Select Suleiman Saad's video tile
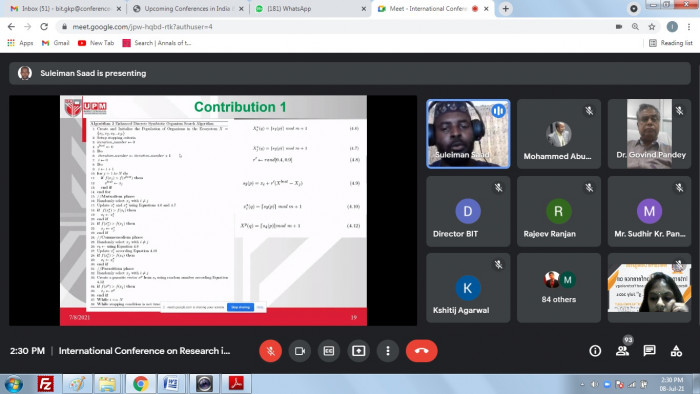Image resolution: width=700 pixels, height=394 pixels. [468, 134]
